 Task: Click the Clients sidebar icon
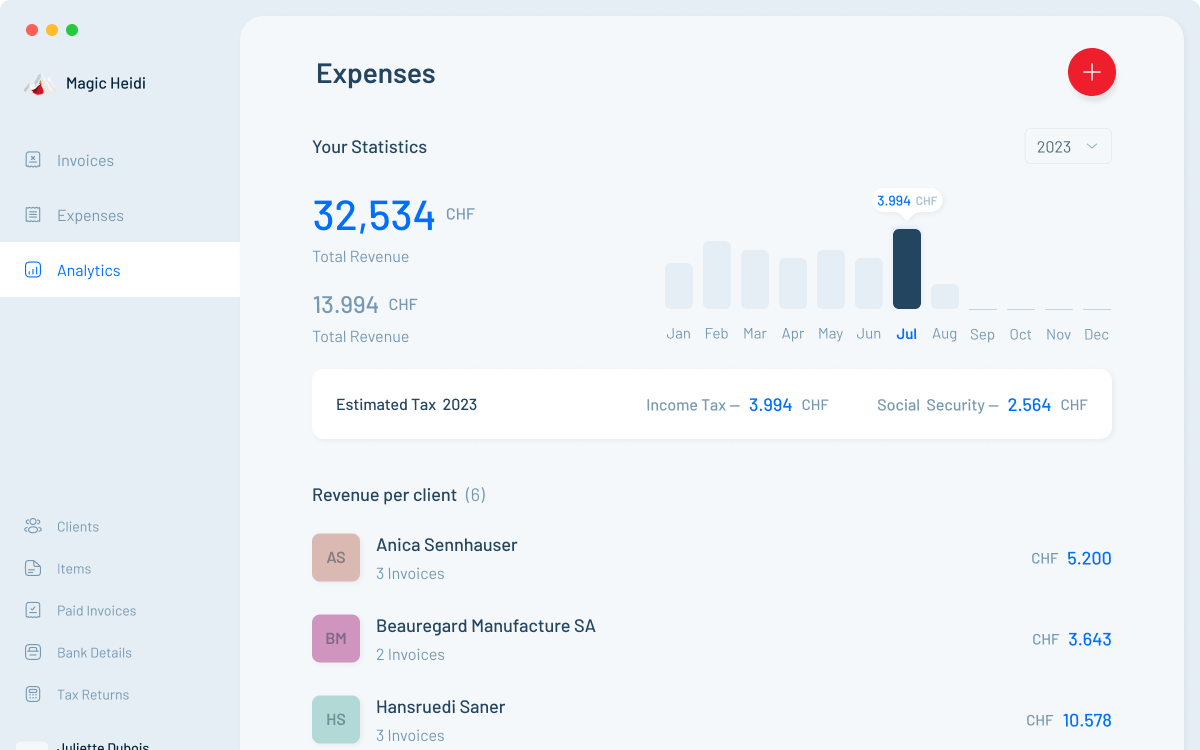coord(33,526)
